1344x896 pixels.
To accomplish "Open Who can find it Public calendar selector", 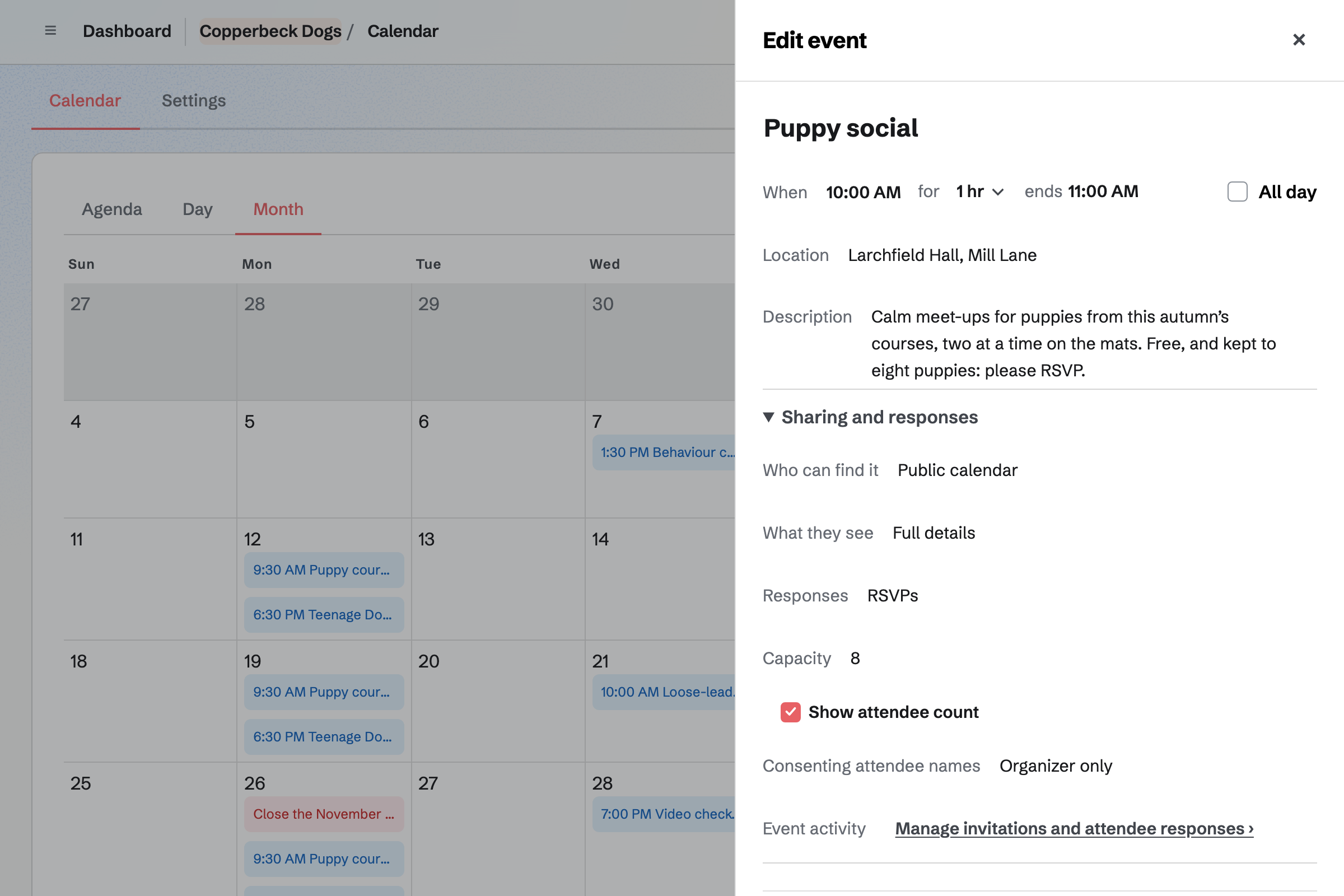I will point(957,470).
